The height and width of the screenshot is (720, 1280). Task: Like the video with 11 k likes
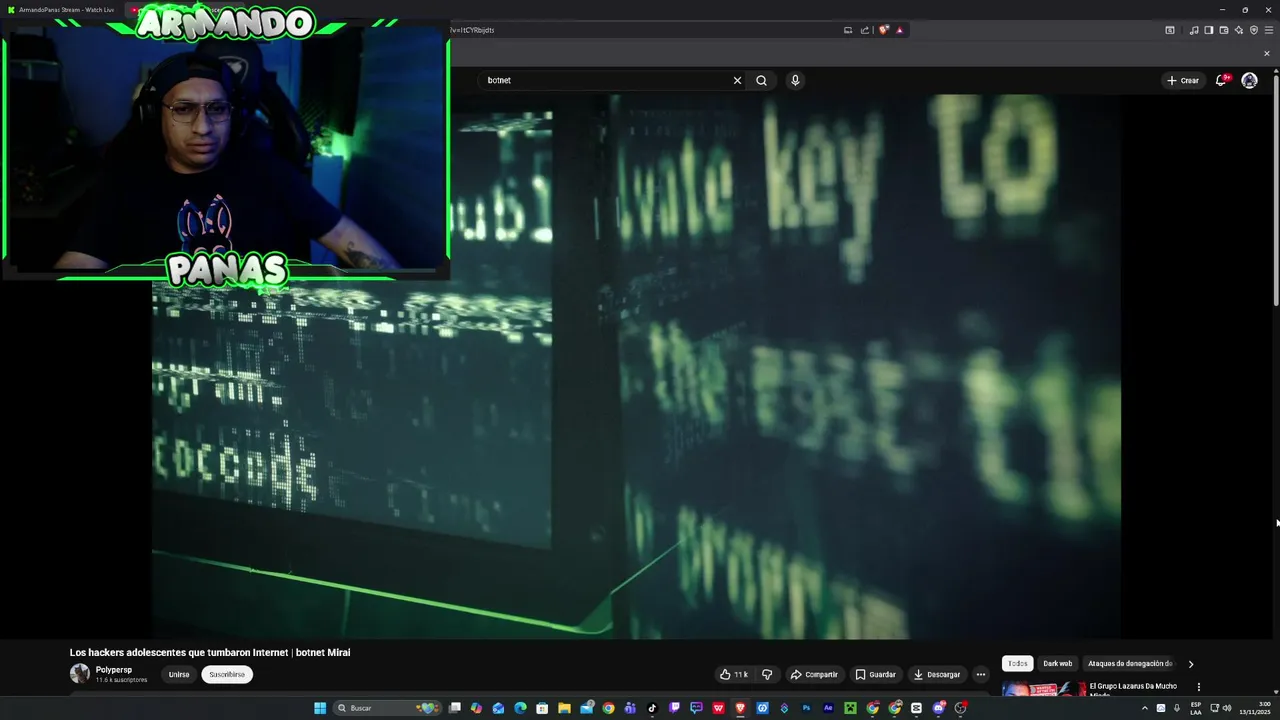point(734,674)
